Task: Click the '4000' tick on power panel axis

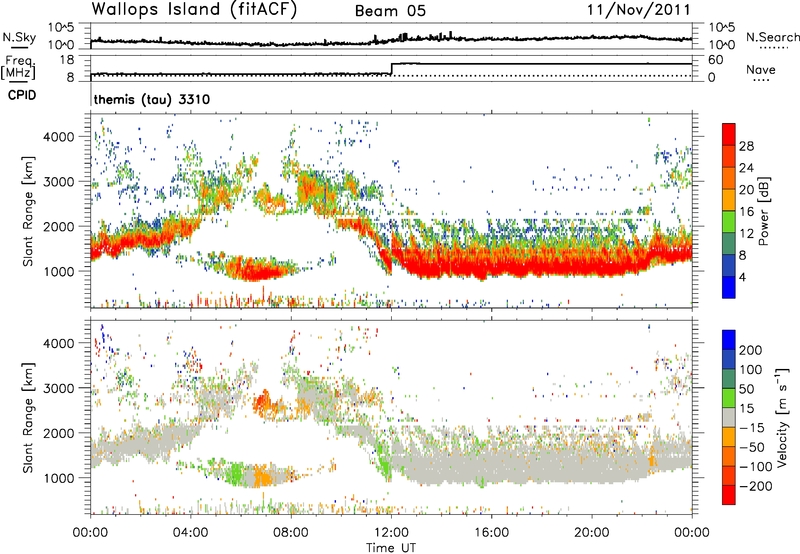Action: tap(58, 137)
